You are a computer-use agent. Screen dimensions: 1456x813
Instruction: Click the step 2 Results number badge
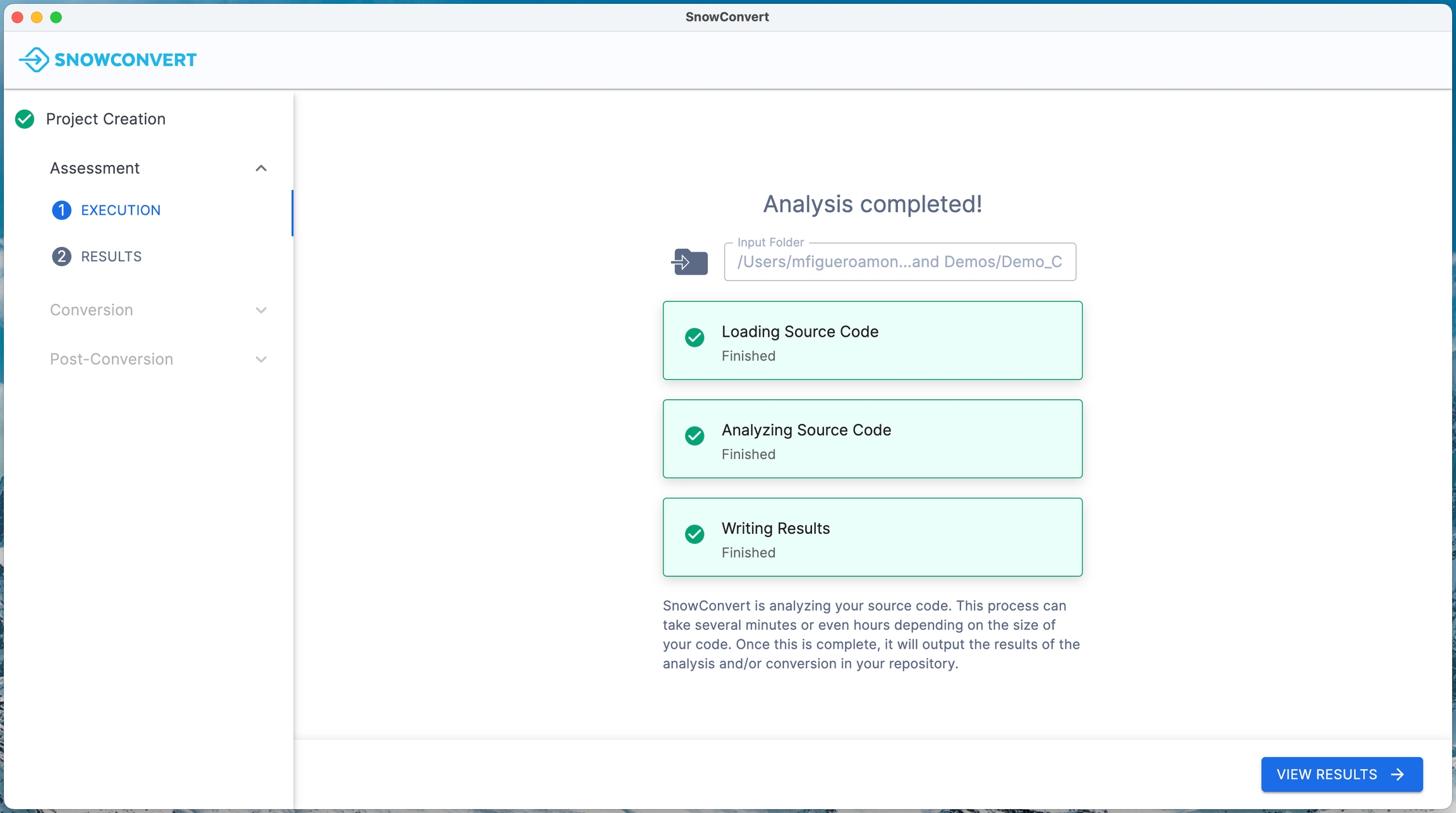point(61,256)
